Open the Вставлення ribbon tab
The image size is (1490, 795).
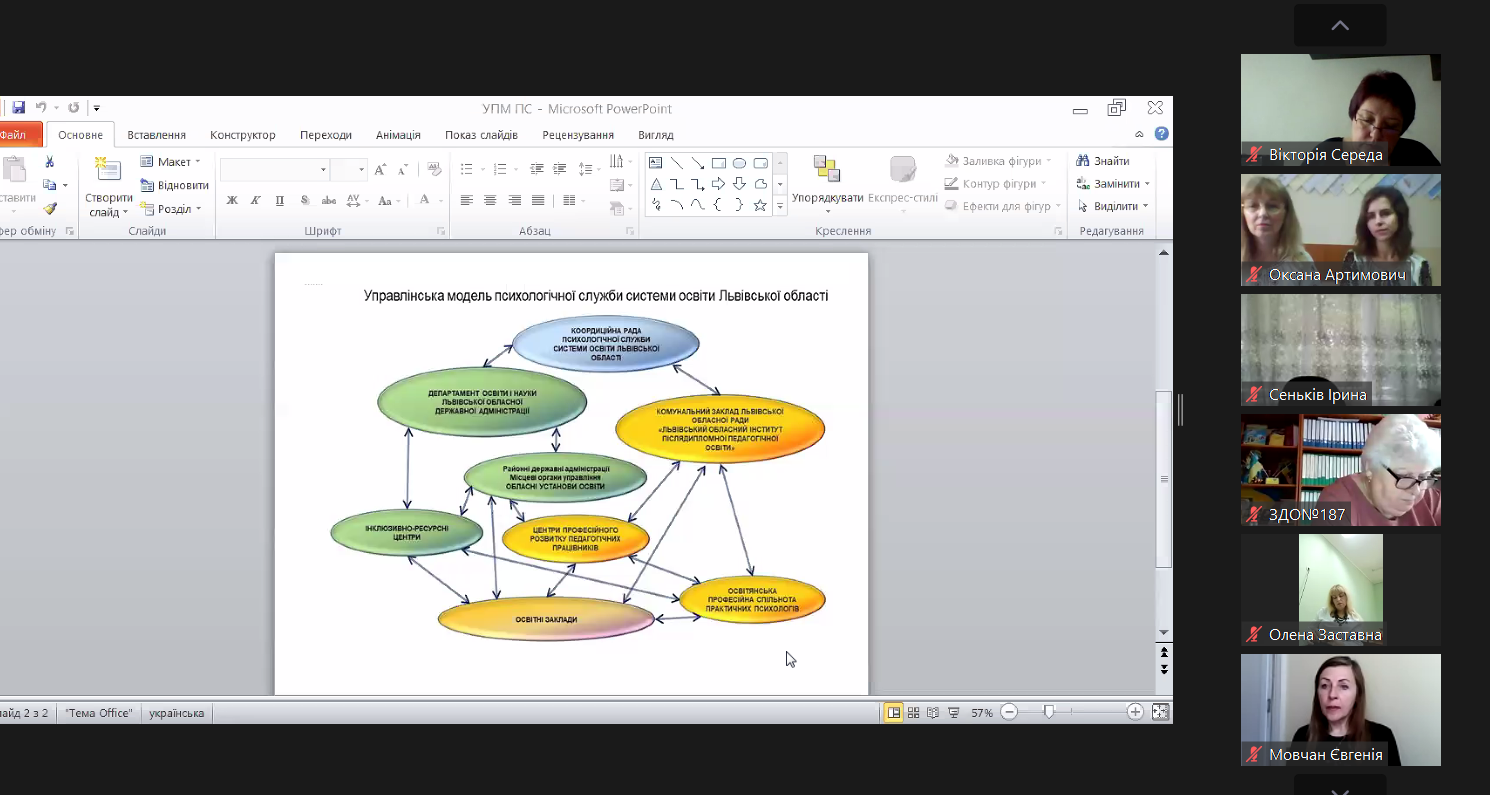coord(156,135)
